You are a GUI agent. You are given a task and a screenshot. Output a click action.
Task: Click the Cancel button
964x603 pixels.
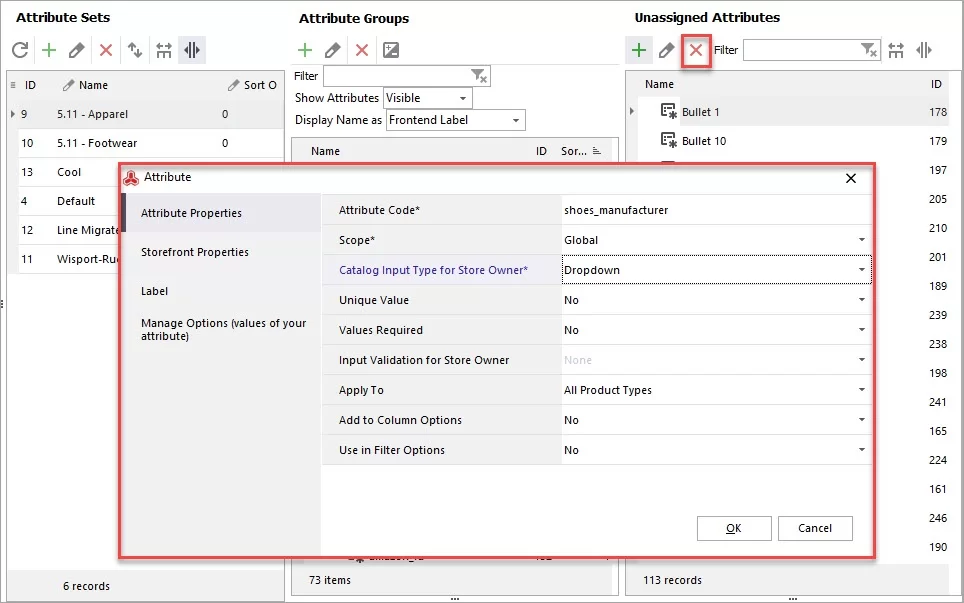coord(815,528)
